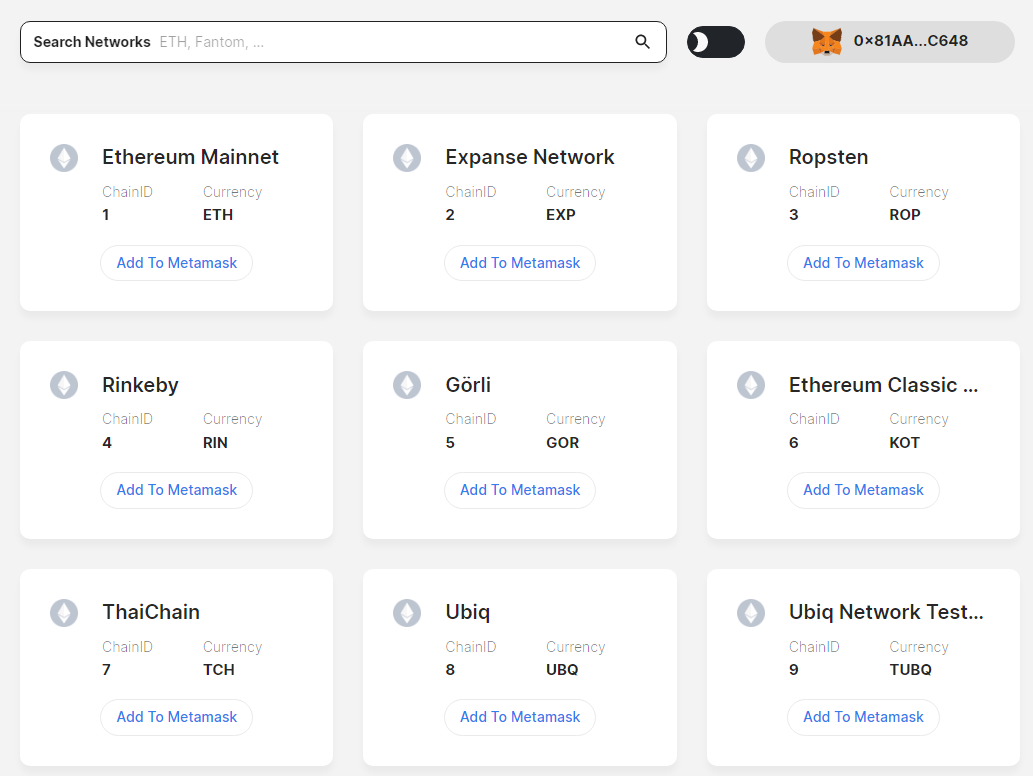
Task: Add Ethereum Mainnet to Metamask
Action: click(x=177, y=263)
